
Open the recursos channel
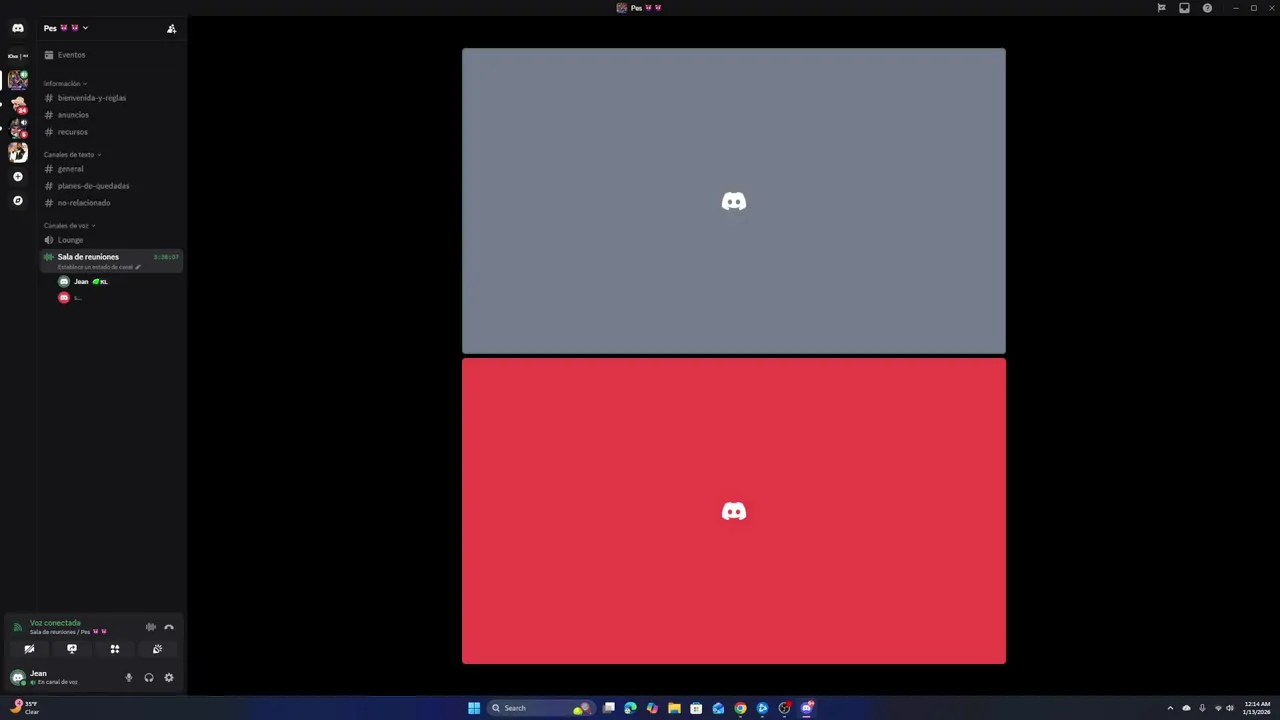(111, 132)
